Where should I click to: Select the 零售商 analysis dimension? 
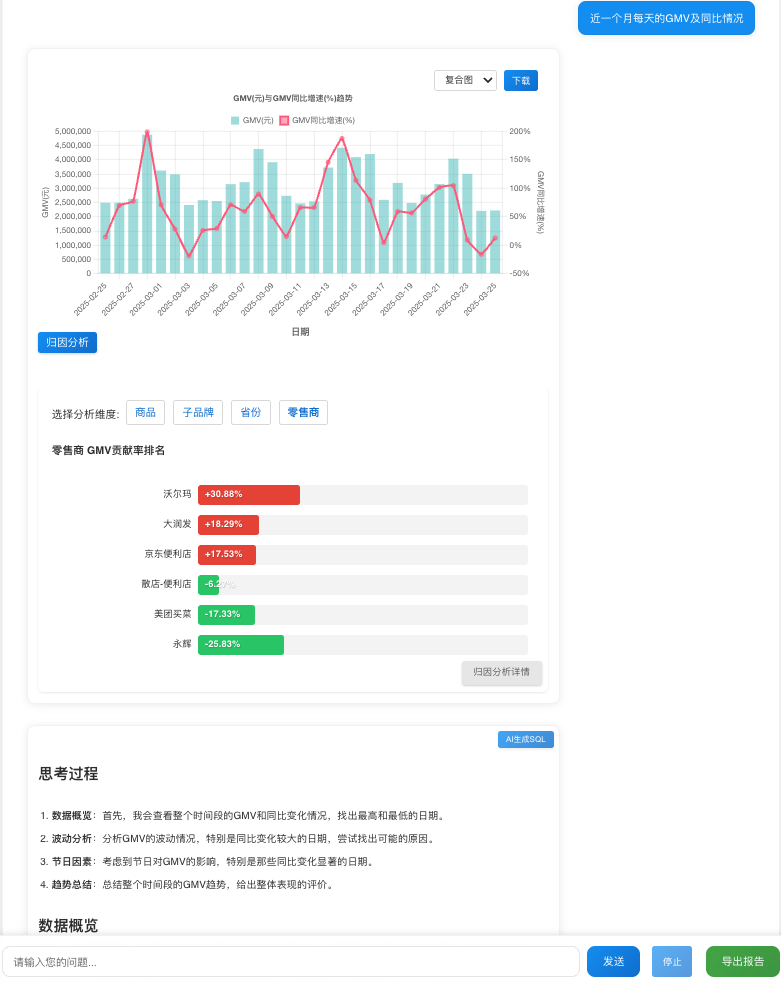pyautogui.click(x=304, y=412)
